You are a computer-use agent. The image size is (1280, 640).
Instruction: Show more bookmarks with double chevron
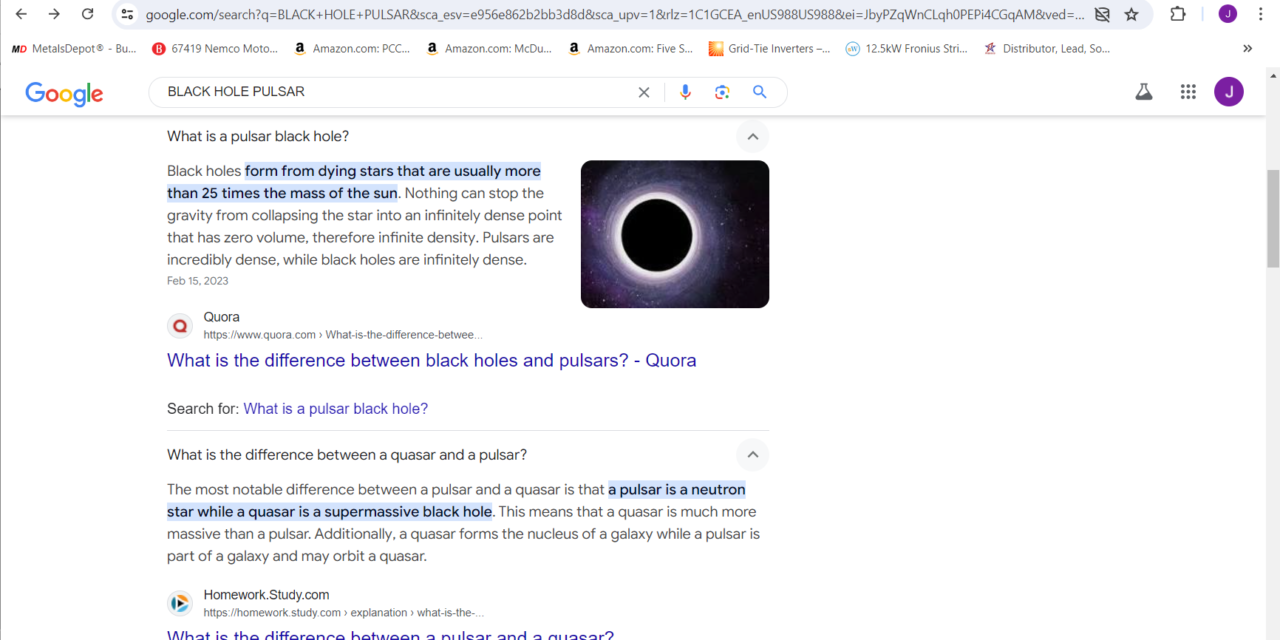(1247, 48)
